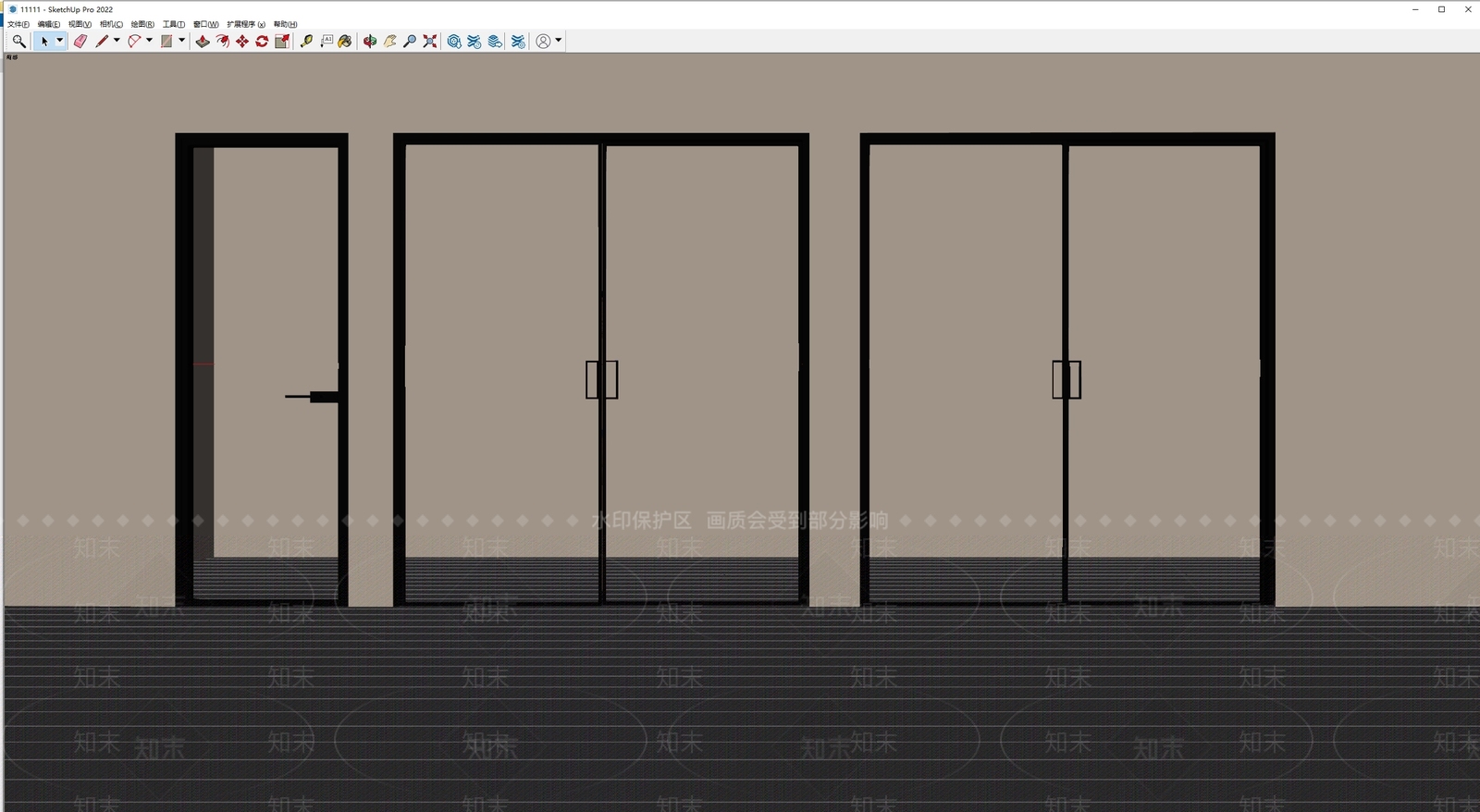
Task: Select the Text label tool
Action: point(327,41)
